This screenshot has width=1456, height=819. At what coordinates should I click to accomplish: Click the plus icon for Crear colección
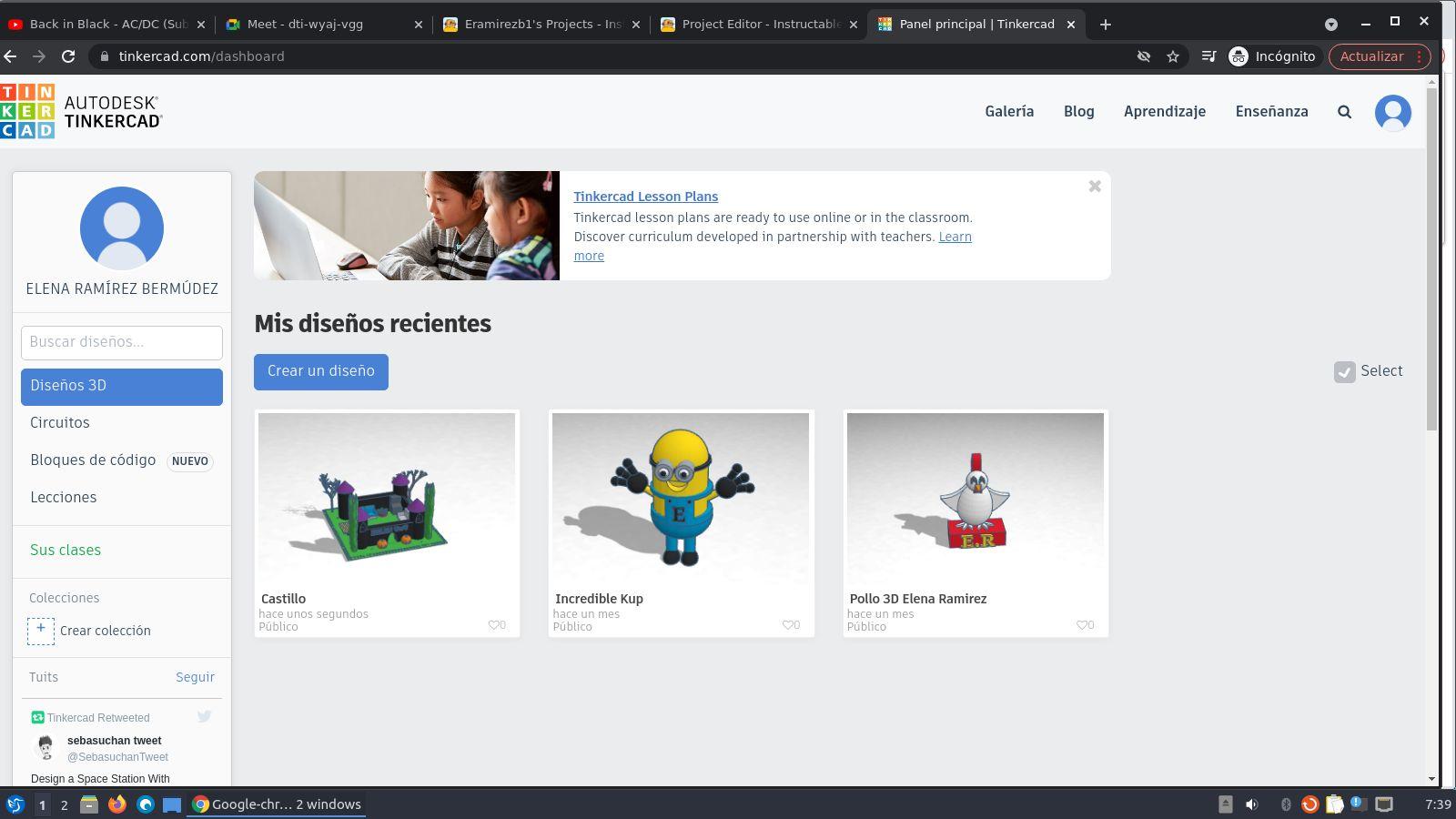point(41,631)
